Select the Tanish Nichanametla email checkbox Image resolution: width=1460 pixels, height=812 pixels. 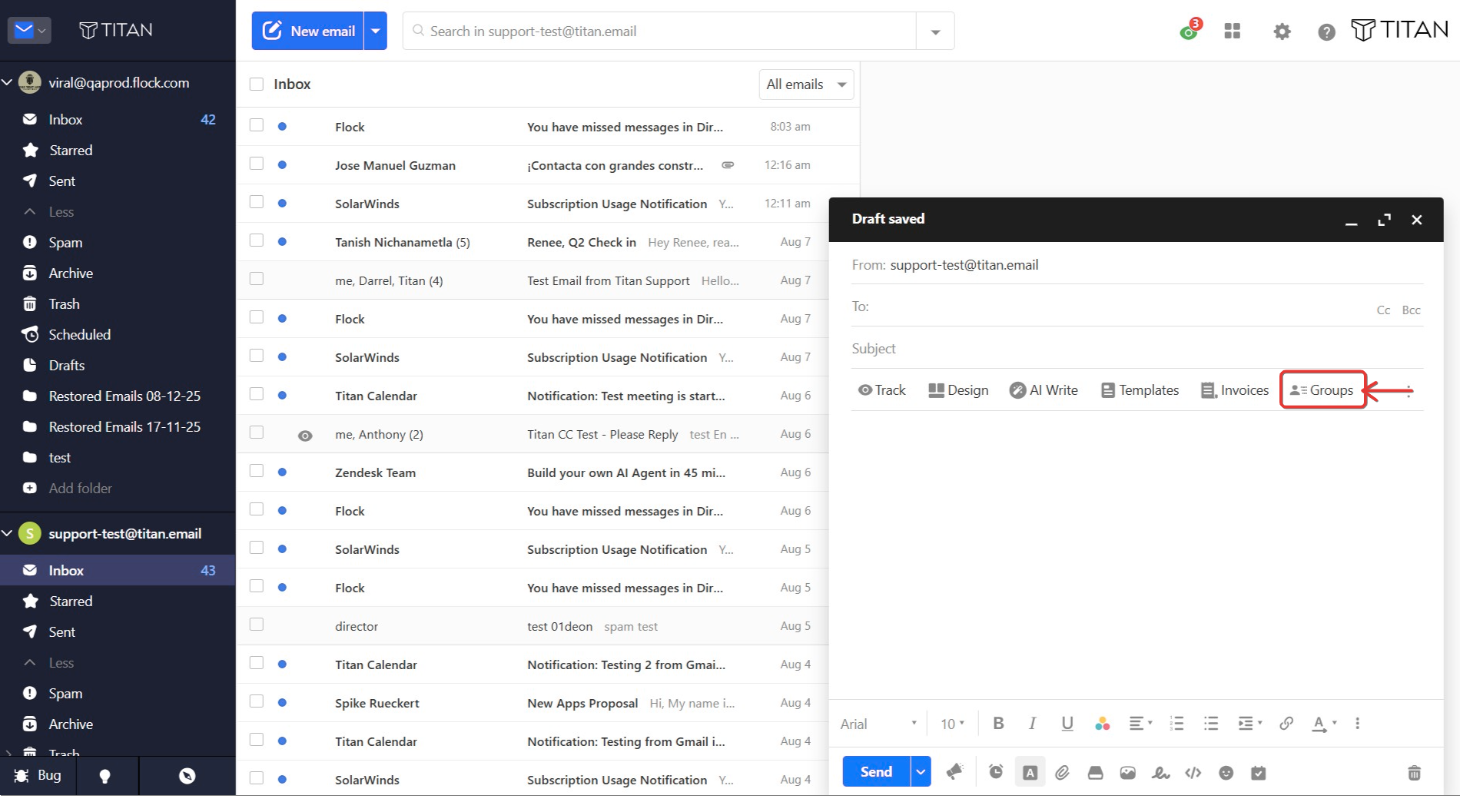[257, 240]
